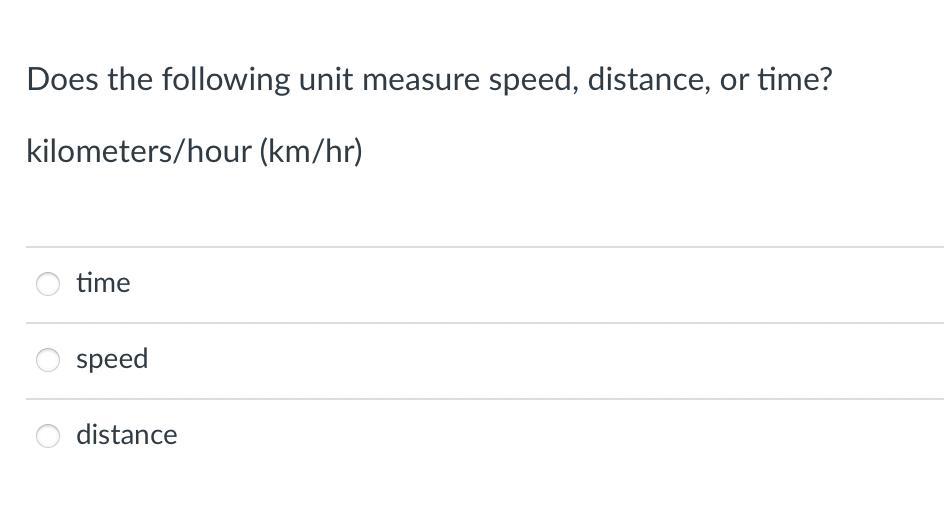Viewport: 944px width, 506px height.
Task: Click the "(km/hr)" abbreviation
Action: click(x=311, y=152)
